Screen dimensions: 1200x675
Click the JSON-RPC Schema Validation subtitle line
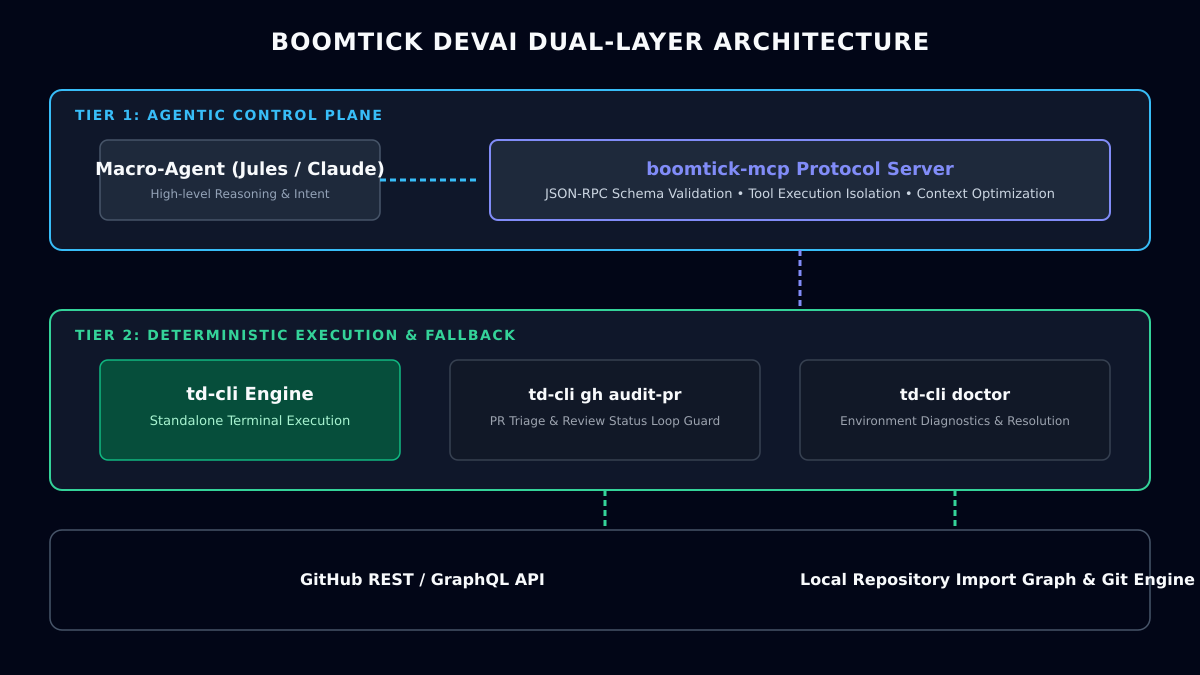click(800, 194)
